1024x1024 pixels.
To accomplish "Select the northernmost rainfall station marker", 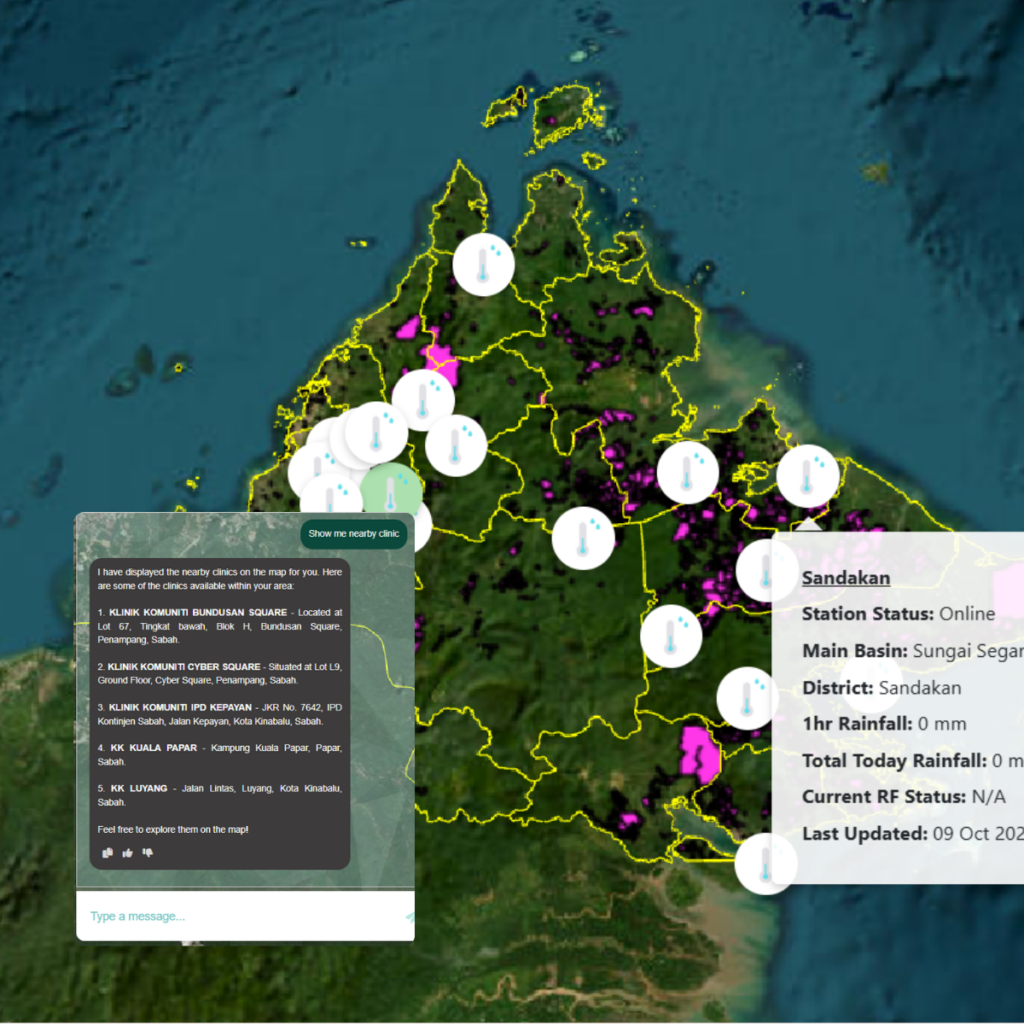I will click(x=483, y=264).
